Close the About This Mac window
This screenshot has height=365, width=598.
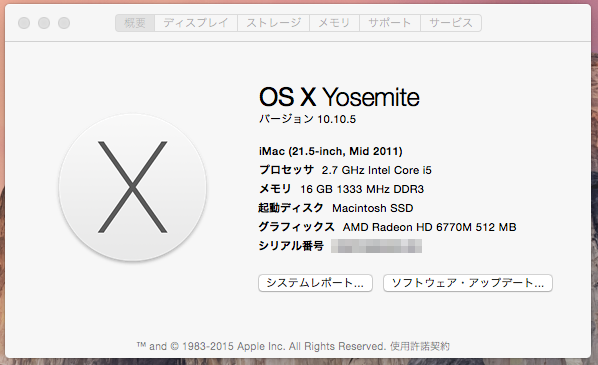coord(24,23)
